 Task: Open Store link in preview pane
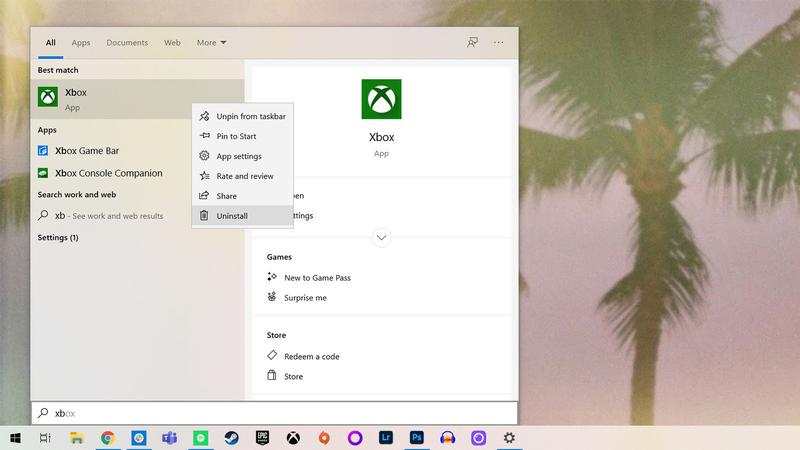coord(293,377)
